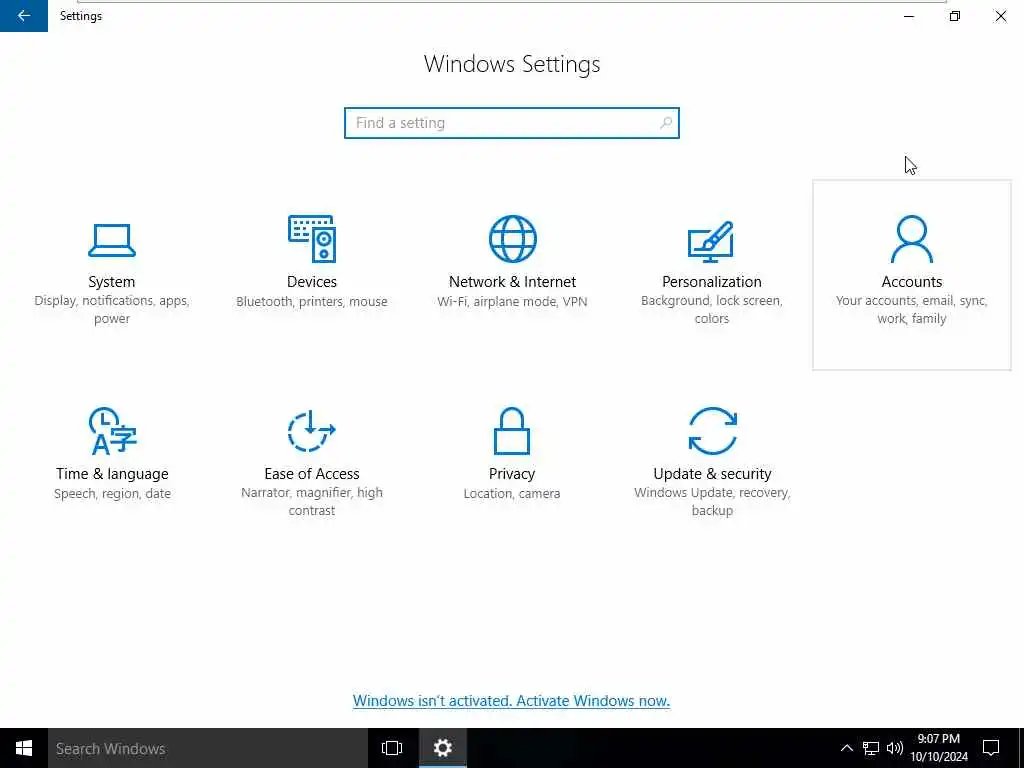Click 'Background, lock screen, colors' description
The height and width of the screenshot is (768, 1024).
[712, 310]
